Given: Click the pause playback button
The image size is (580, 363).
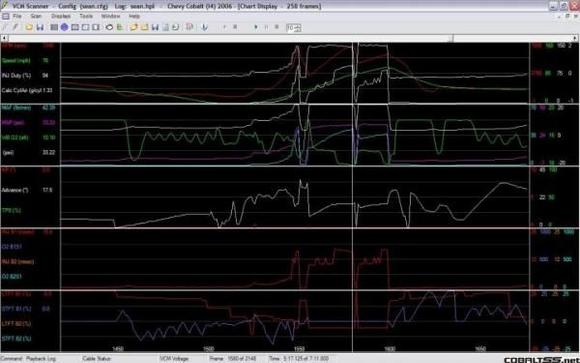Looking at the screenshot, I should (x=266, y=27).
